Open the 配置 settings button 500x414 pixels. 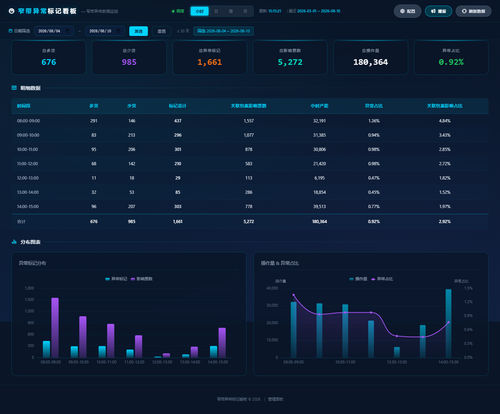click(x=407, y=11)
